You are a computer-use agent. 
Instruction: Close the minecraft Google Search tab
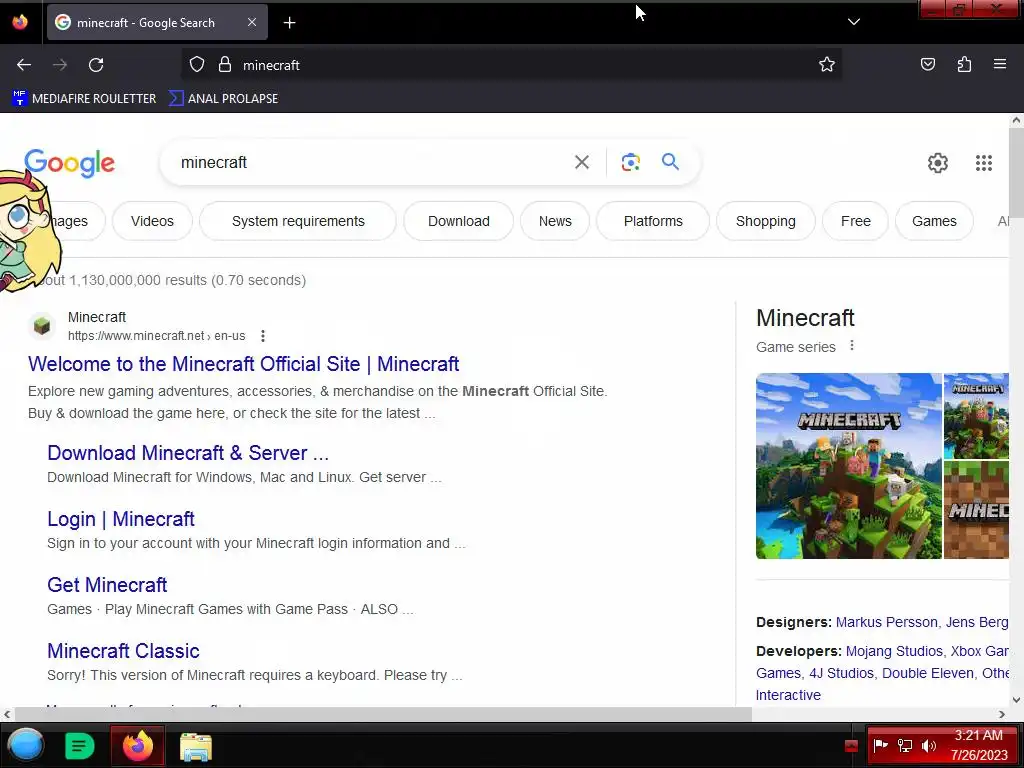pos(252,22)
